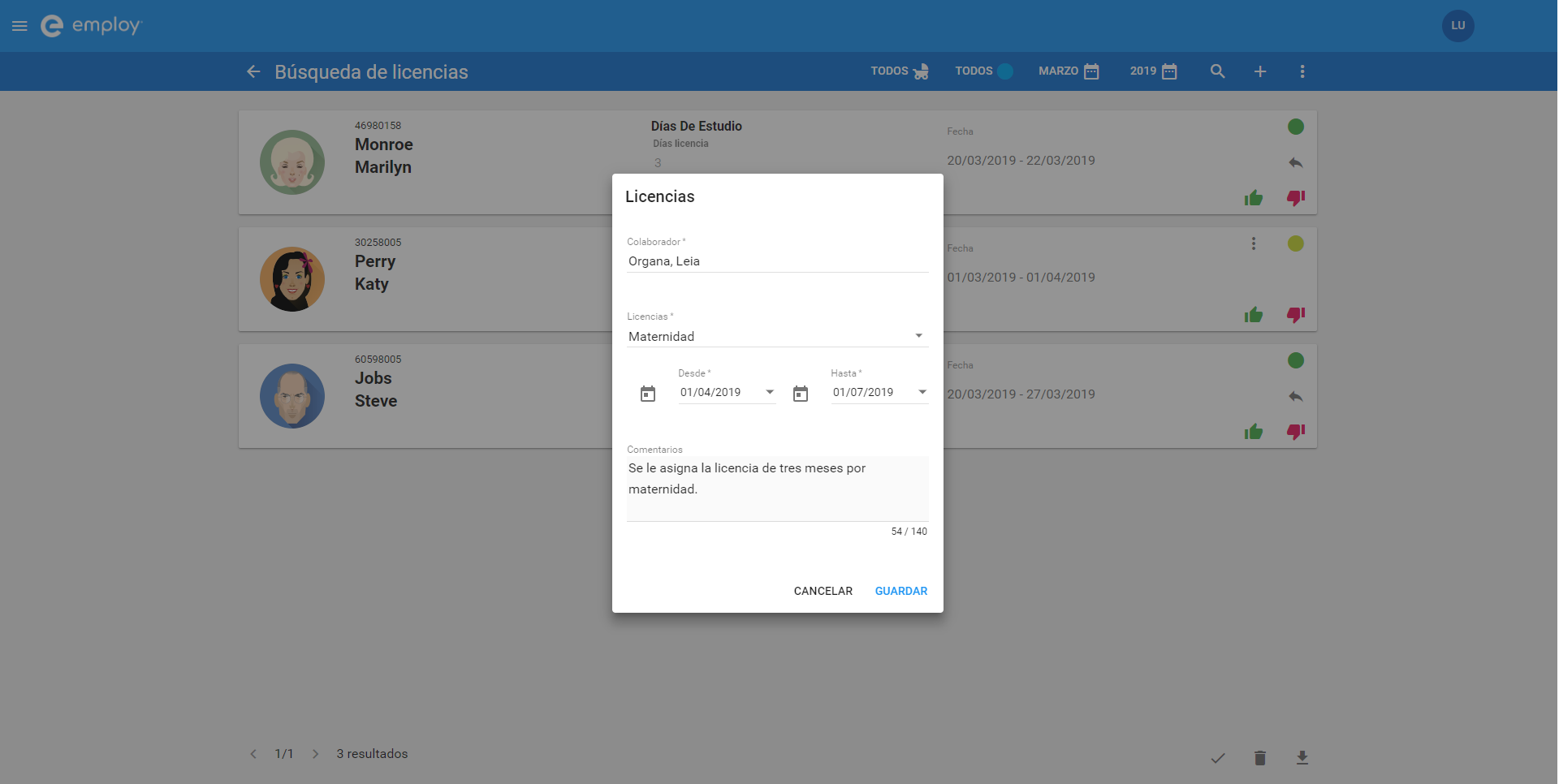
Task: Click into the Comentarios text area
Action: pyautogui.click(x=777, y=489)
